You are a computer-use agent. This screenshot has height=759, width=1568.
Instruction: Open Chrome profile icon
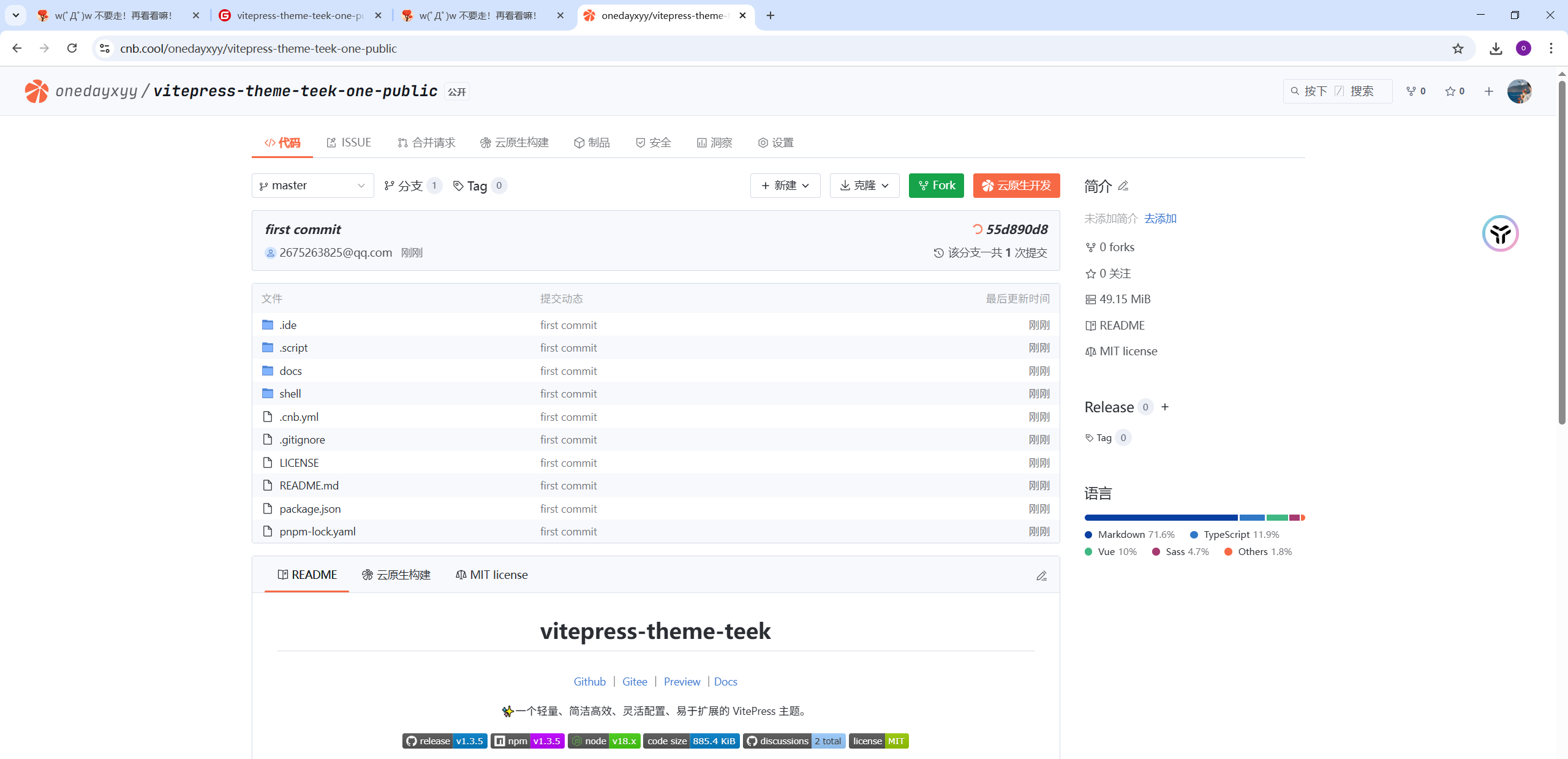pos(1524,48)
